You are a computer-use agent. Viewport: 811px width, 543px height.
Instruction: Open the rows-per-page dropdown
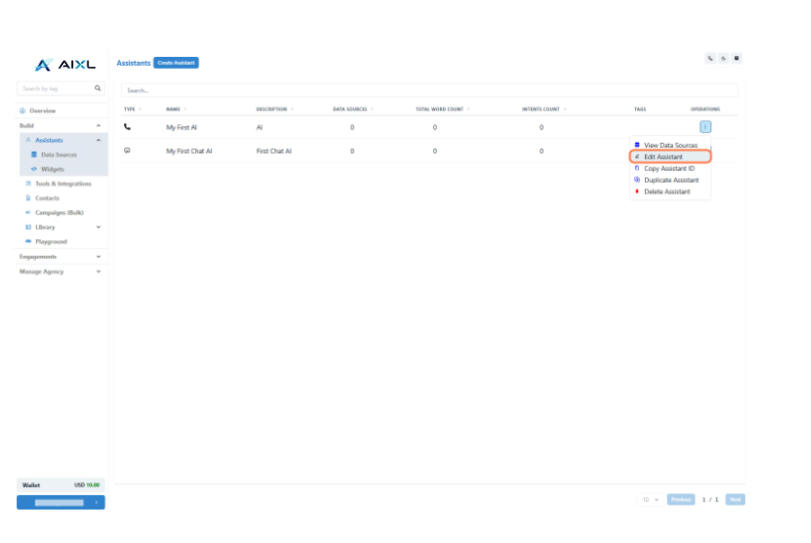650,499
